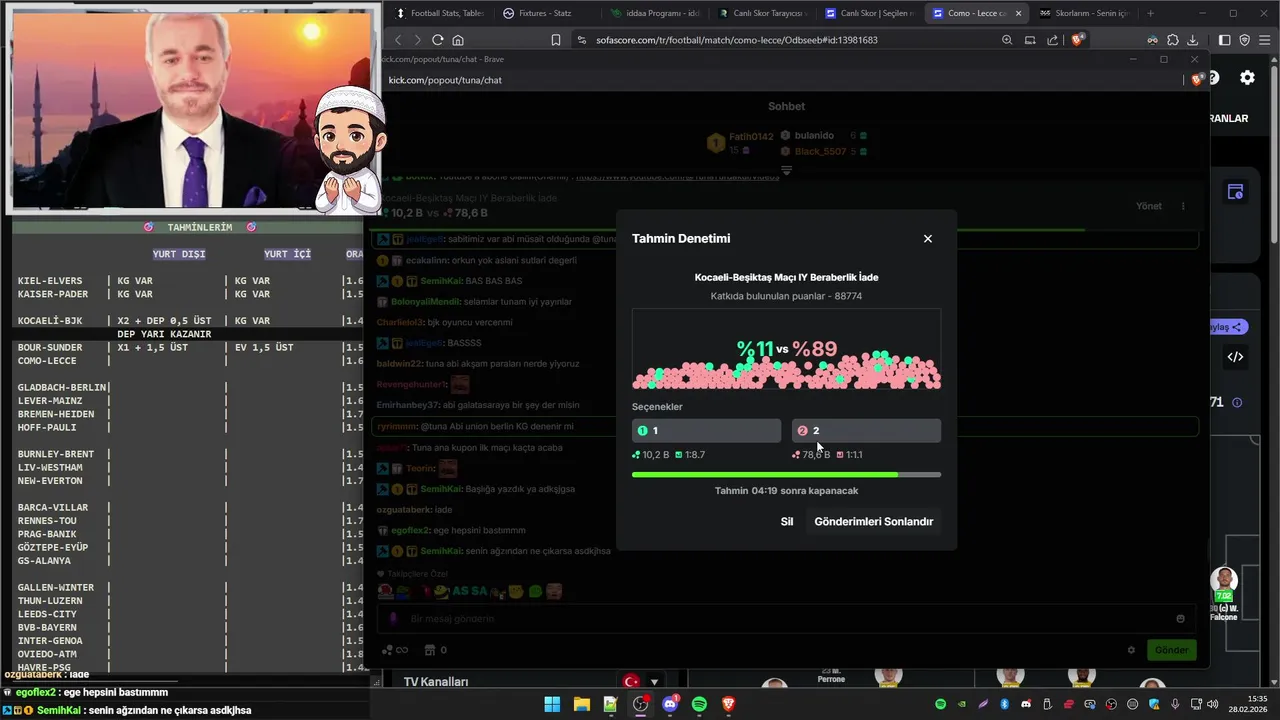Open the Brave main menu

pos(1265,40)
